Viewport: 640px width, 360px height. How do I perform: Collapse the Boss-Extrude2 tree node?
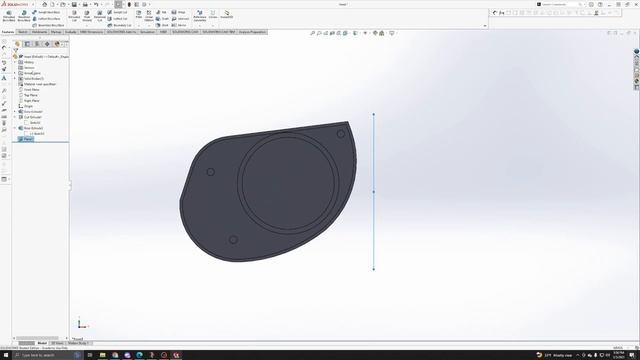coord(15,128)
